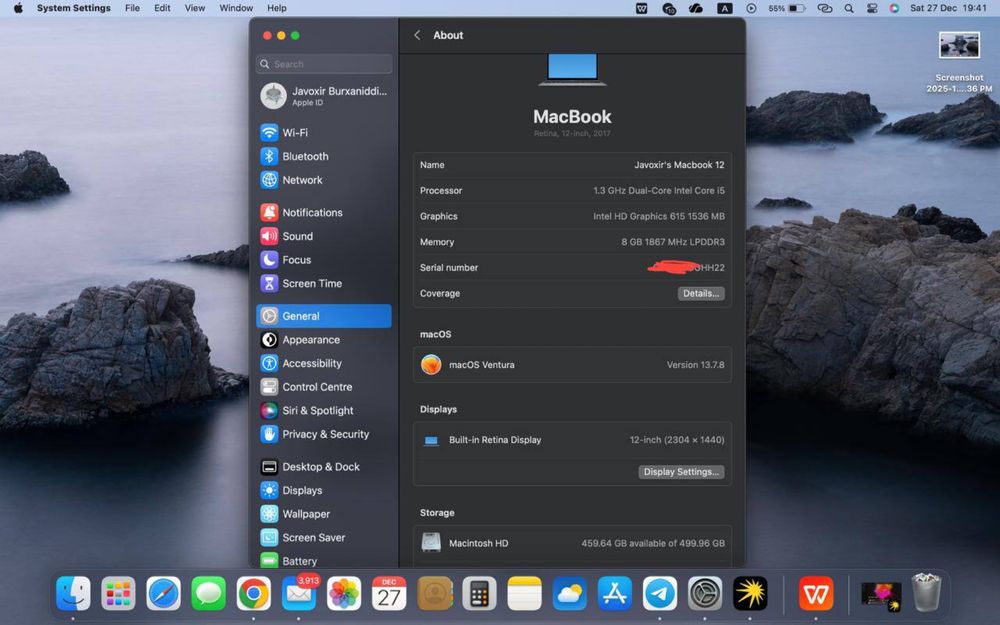Open App Store from the Dock
The height and width of the screenshot is (625, 1000).
coord(615,594)
